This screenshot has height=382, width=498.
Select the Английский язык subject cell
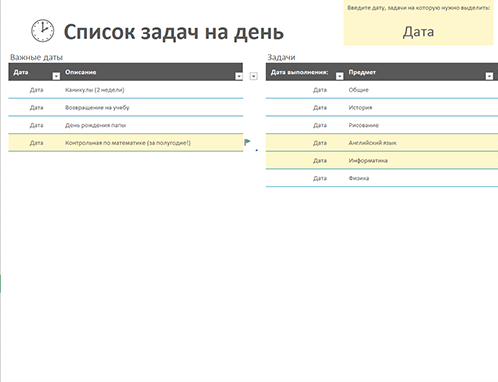[x=373, y=143]
